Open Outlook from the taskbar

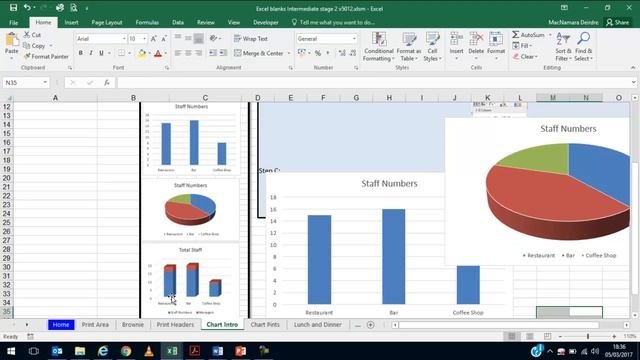(57, 351)
